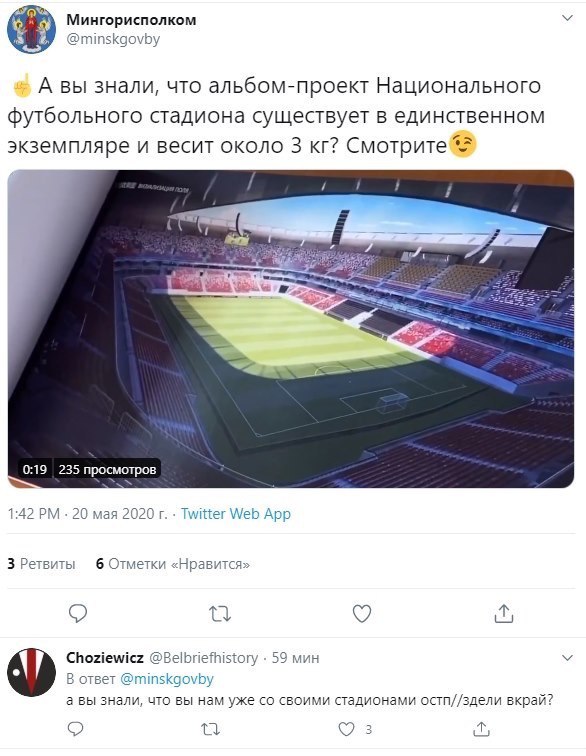The image size is (586, 756).
Task: Click the reply icon under the main tweet
Action: point(78,614)
